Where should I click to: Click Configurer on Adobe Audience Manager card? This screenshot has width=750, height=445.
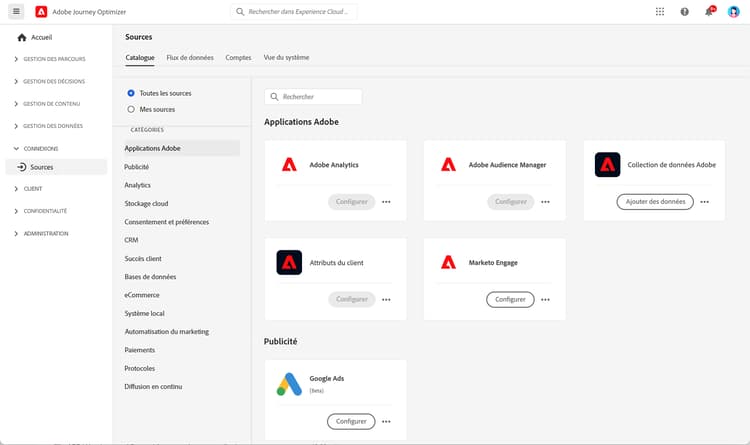pyautogui.click(x=511, y=202)
